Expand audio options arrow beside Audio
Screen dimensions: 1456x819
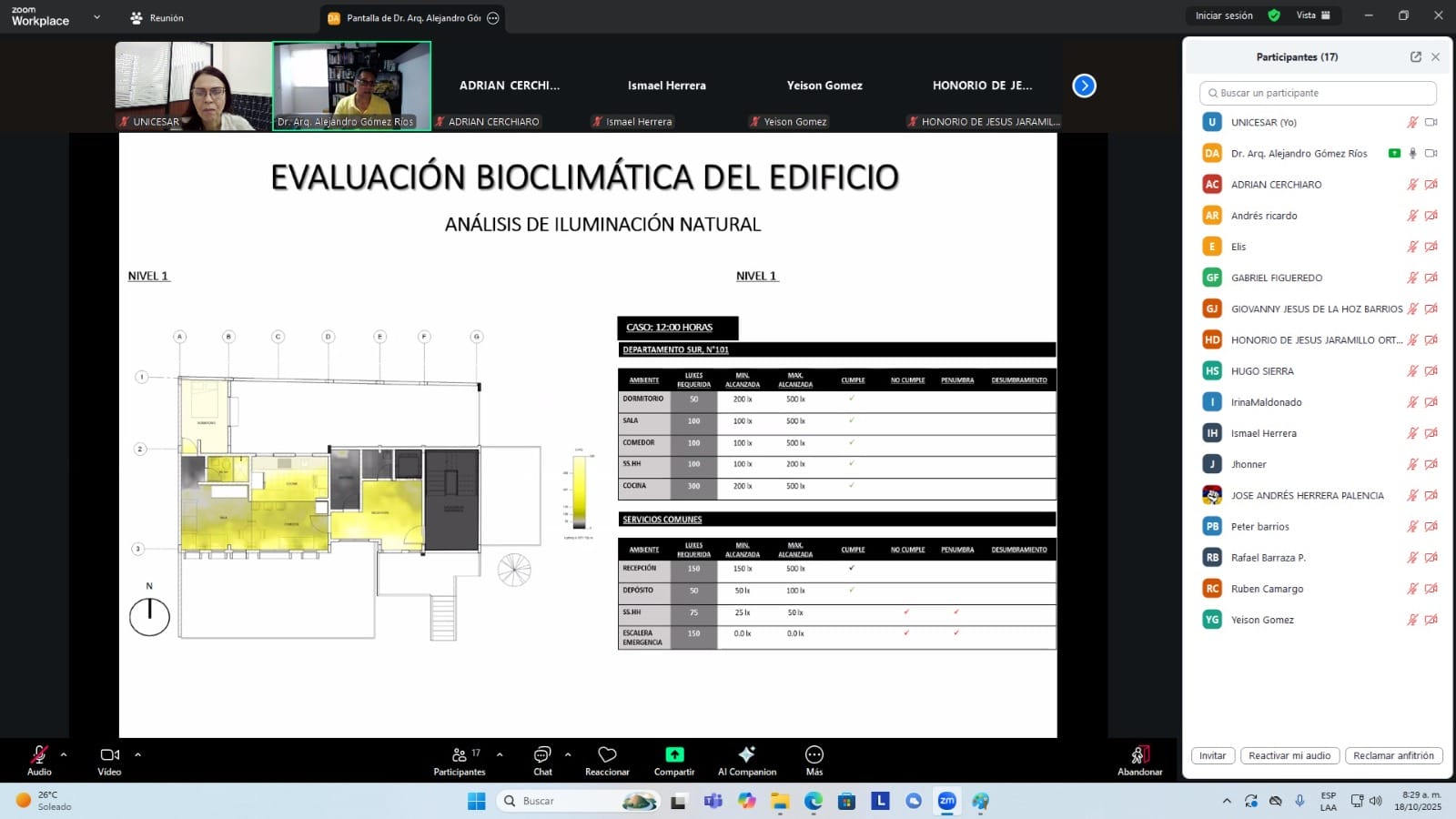click(64, 754)
